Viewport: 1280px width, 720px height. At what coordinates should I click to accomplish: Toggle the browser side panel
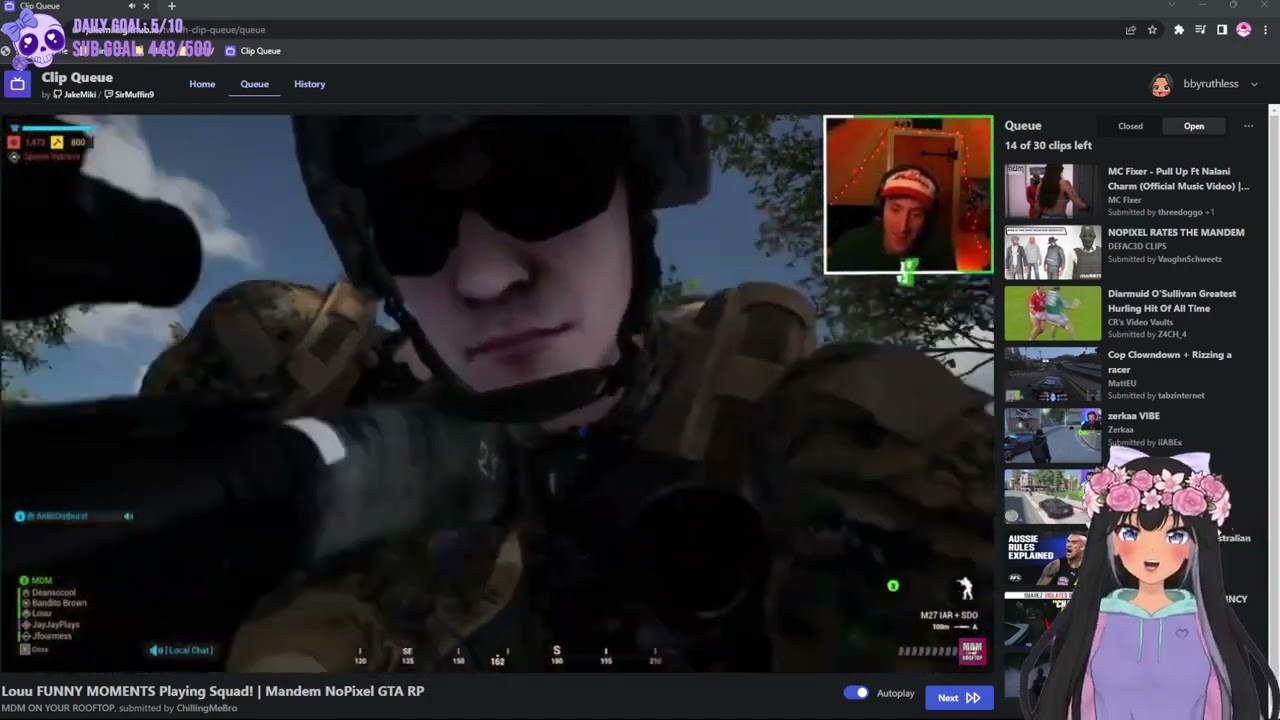click(1222, 30)
